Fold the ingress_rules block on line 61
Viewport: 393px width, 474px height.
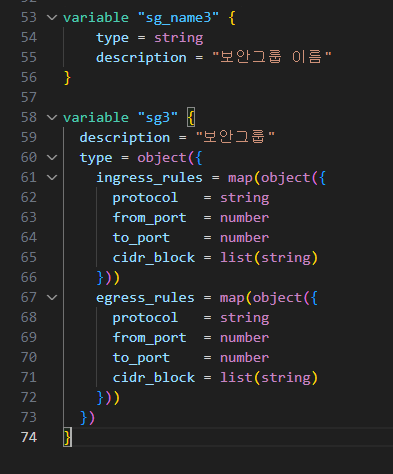[52, 177]
